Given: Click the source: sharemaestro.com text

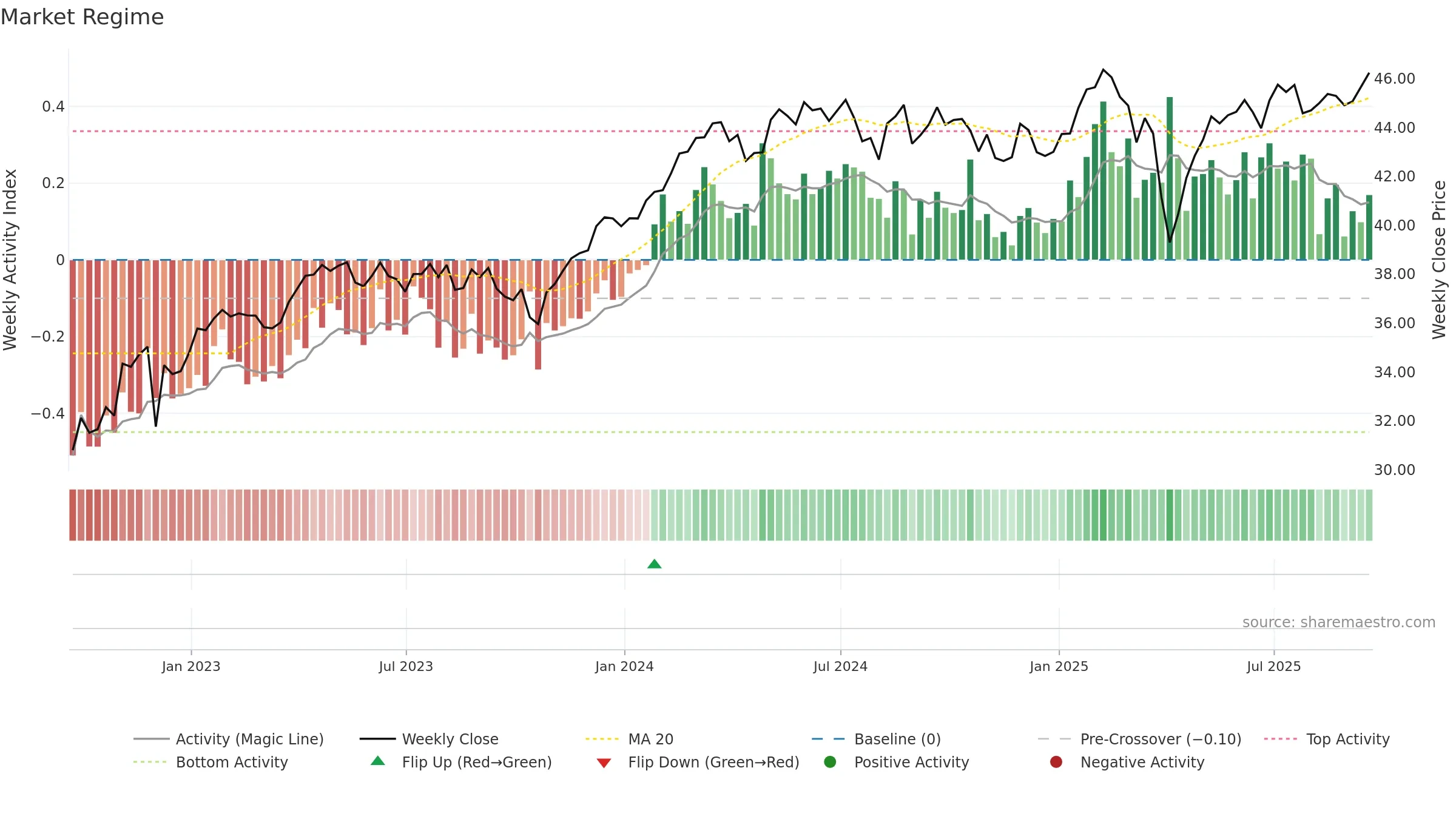Looking at the screenshot, I should (x=1339, y=622).
